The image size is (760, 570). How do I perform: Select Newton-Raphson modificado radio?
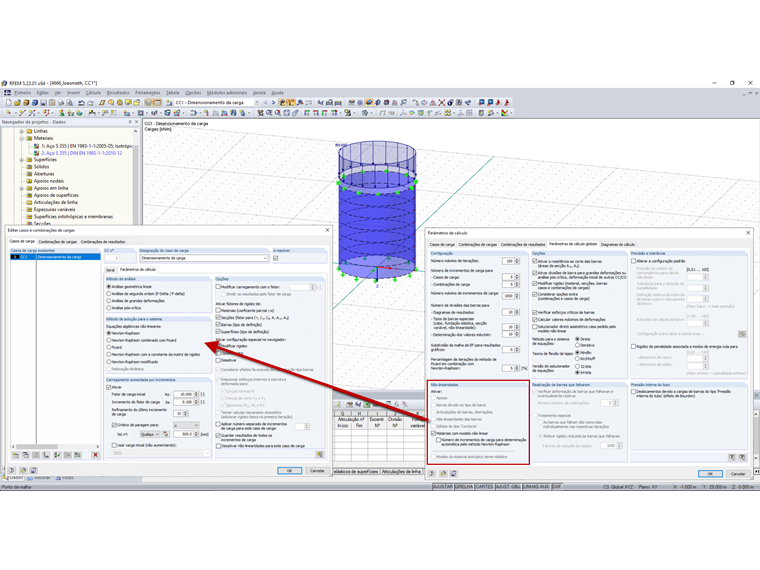(x=109, y=362)
